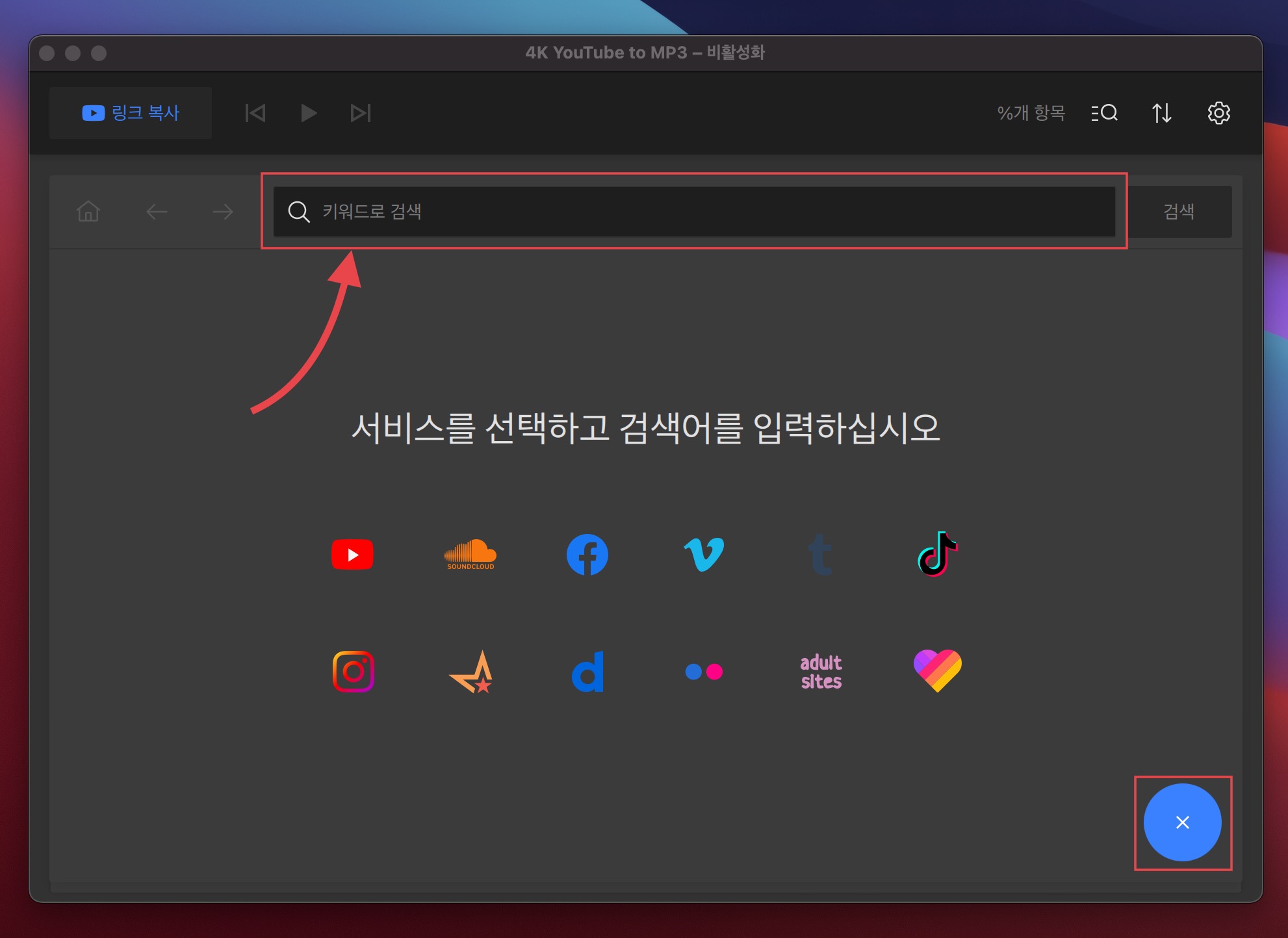Screen dimensions: 1288x938
Task: Close the browser with blue X button
Action: 1182,822
